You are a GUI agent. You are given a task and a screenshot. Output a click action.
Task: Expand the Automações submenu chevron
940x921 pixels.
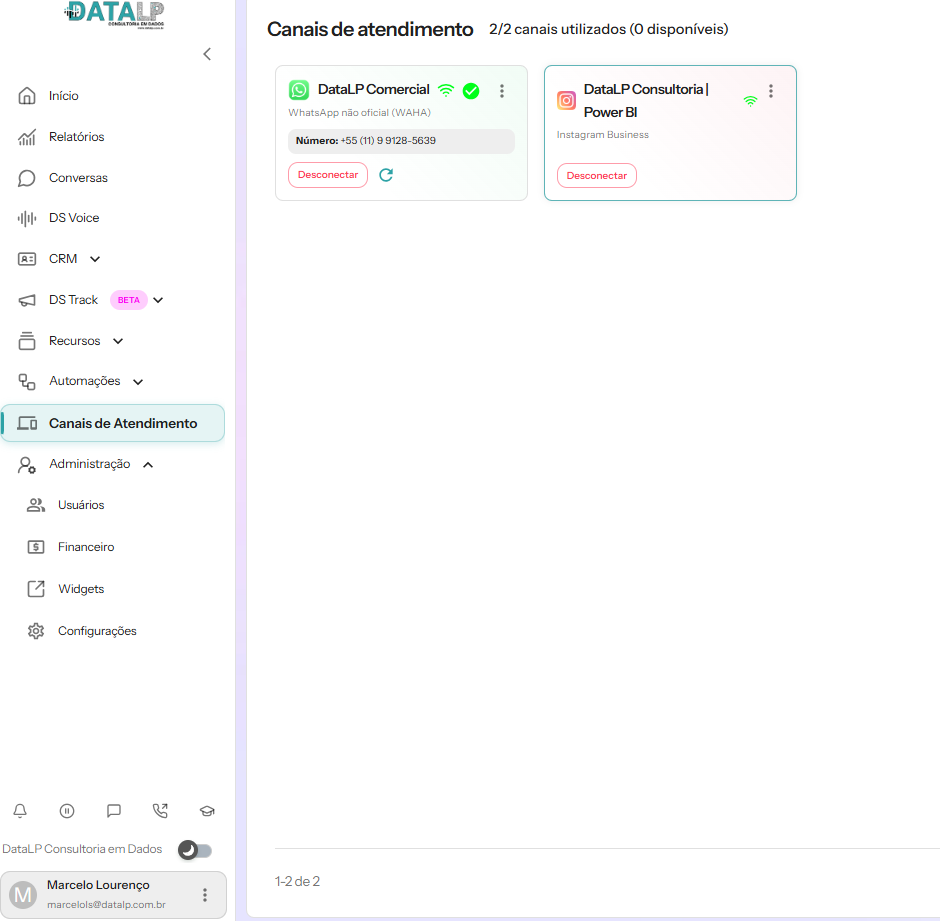(138, 382)
